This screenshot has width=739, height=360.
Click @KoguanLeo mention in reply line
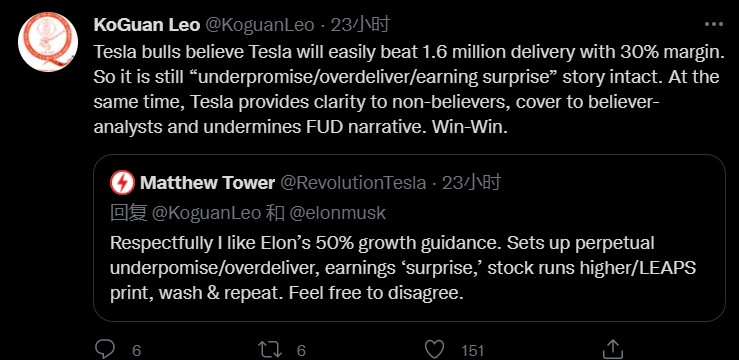(x=206, y=213)
